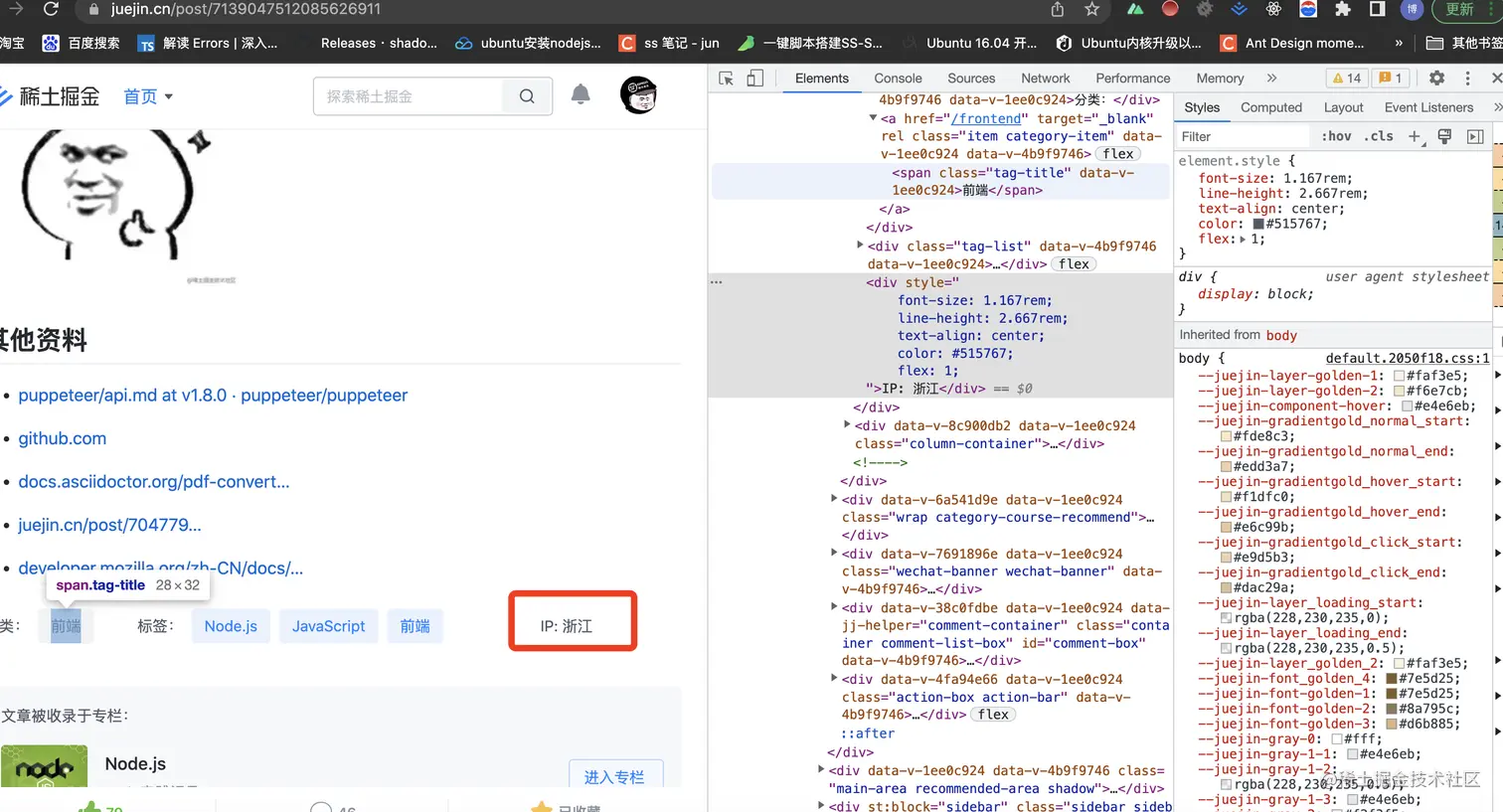Open Chrome extensions puzzle icon
This screenshot has width=1503, height=812.
1343,9
